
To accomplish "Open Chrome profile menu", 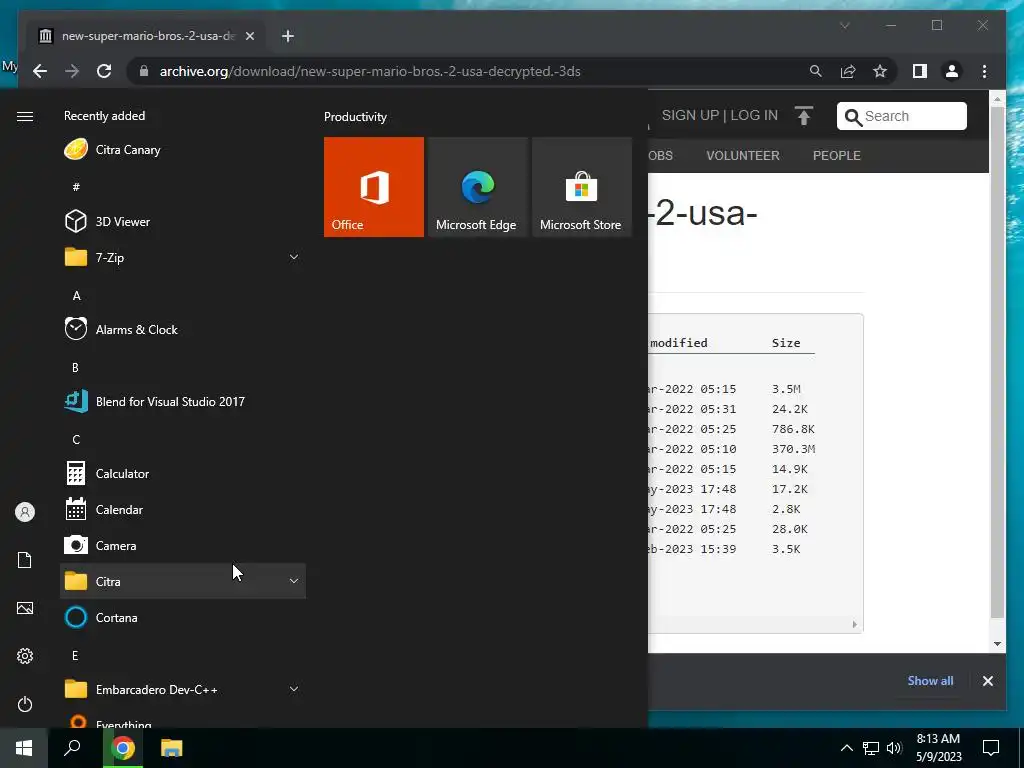I will pos(952,71).
